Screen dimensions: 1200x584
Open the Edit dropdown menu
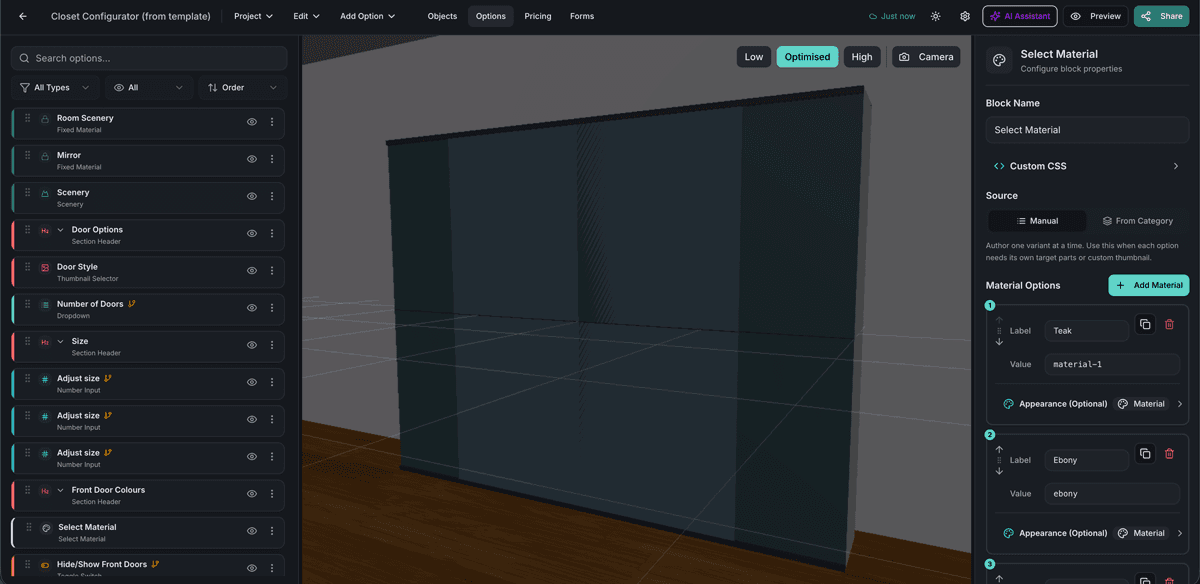click(307, 16)
